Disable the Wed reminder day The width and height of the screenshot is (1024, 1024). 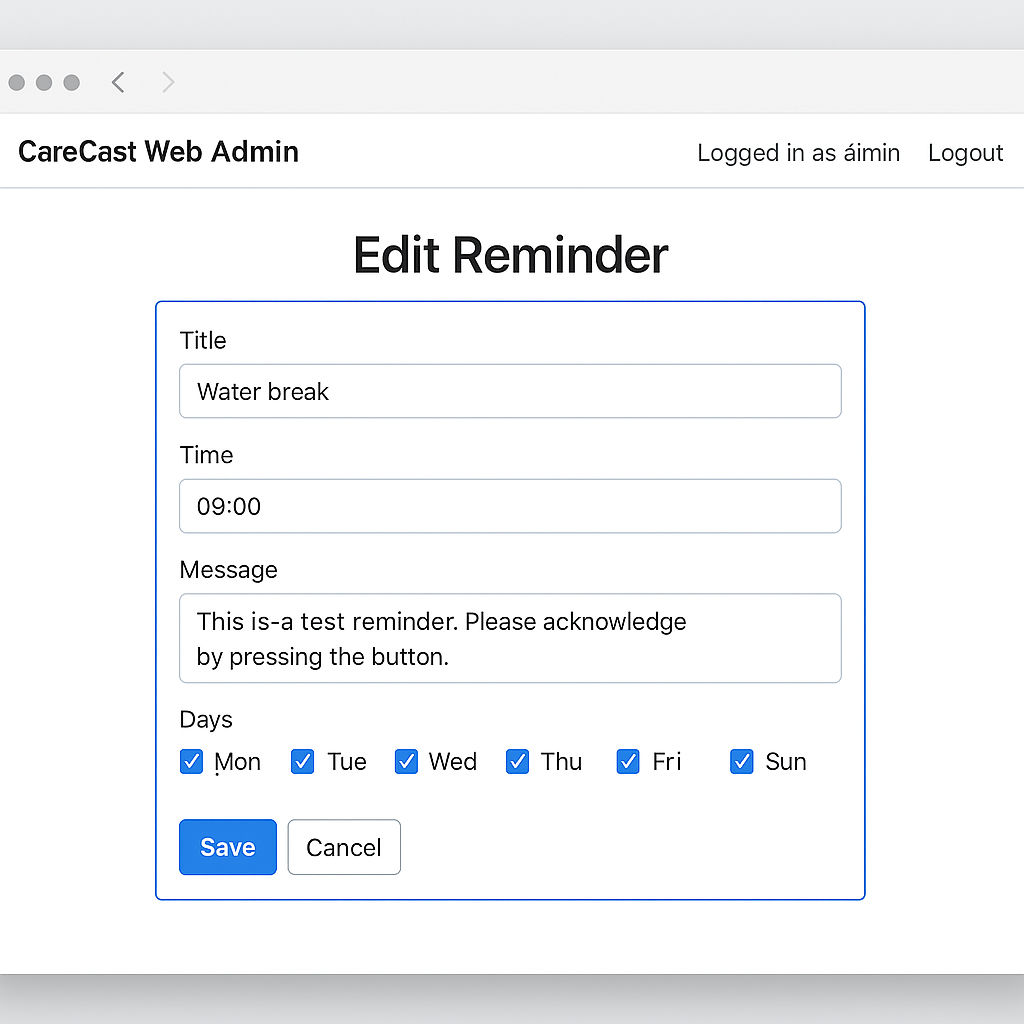pos(406,761)
